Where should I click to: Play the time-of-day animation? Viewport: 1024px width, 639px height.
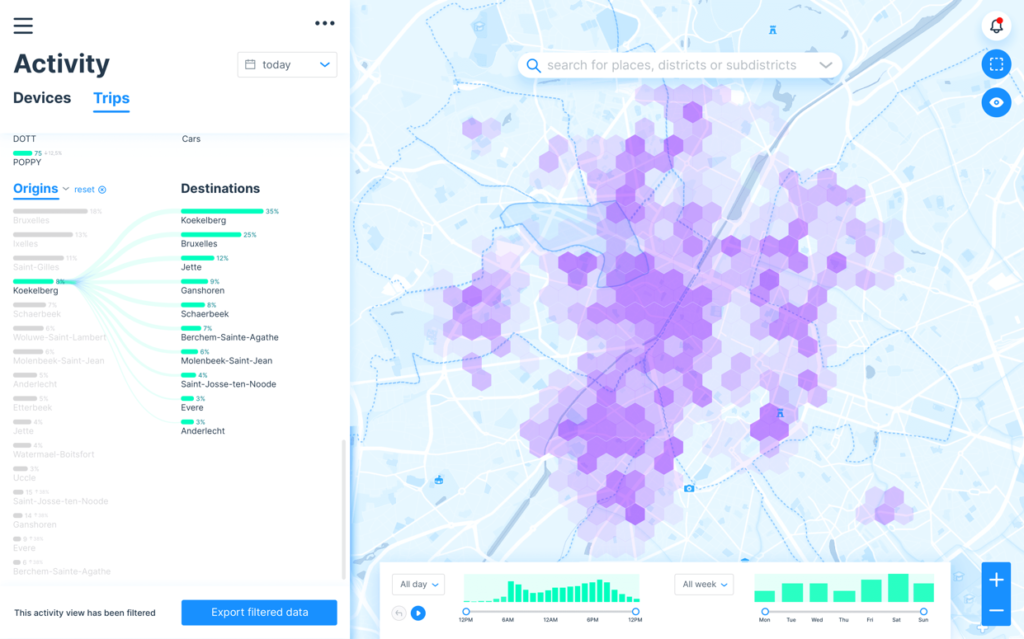click(x=418, y=613)
